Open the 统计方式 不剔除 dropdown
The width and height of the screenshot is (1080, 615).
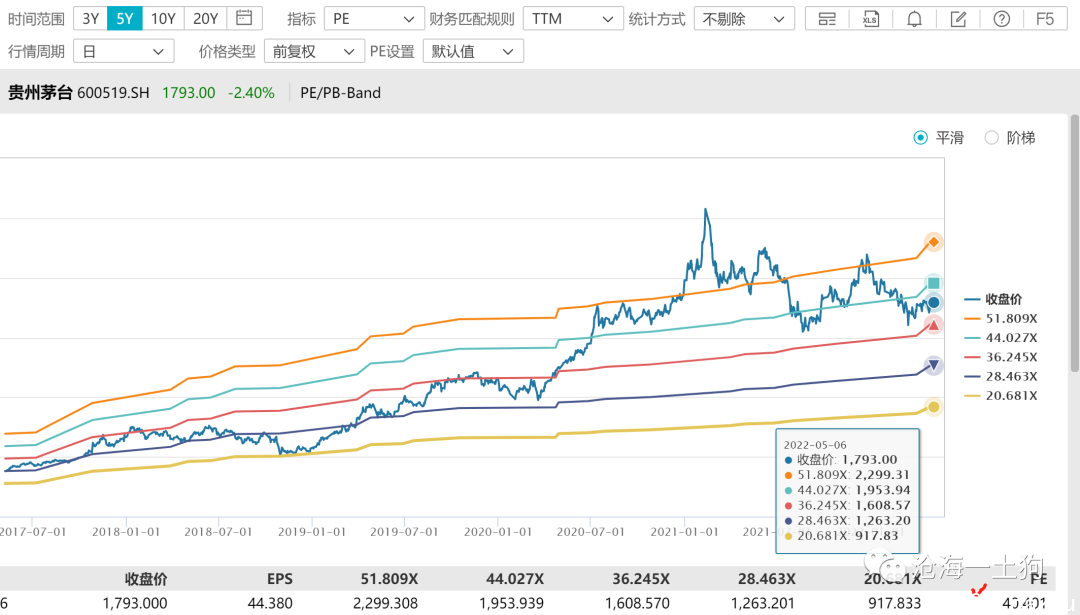pos(744,19)
